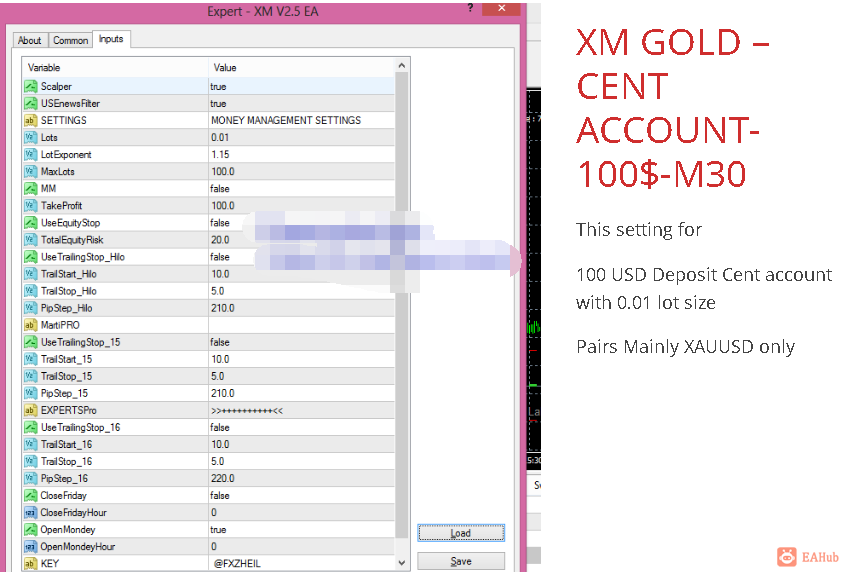Viewport: 848px width, 572px height.
Task: Click the Load button
Action: (x=461, y=533)
